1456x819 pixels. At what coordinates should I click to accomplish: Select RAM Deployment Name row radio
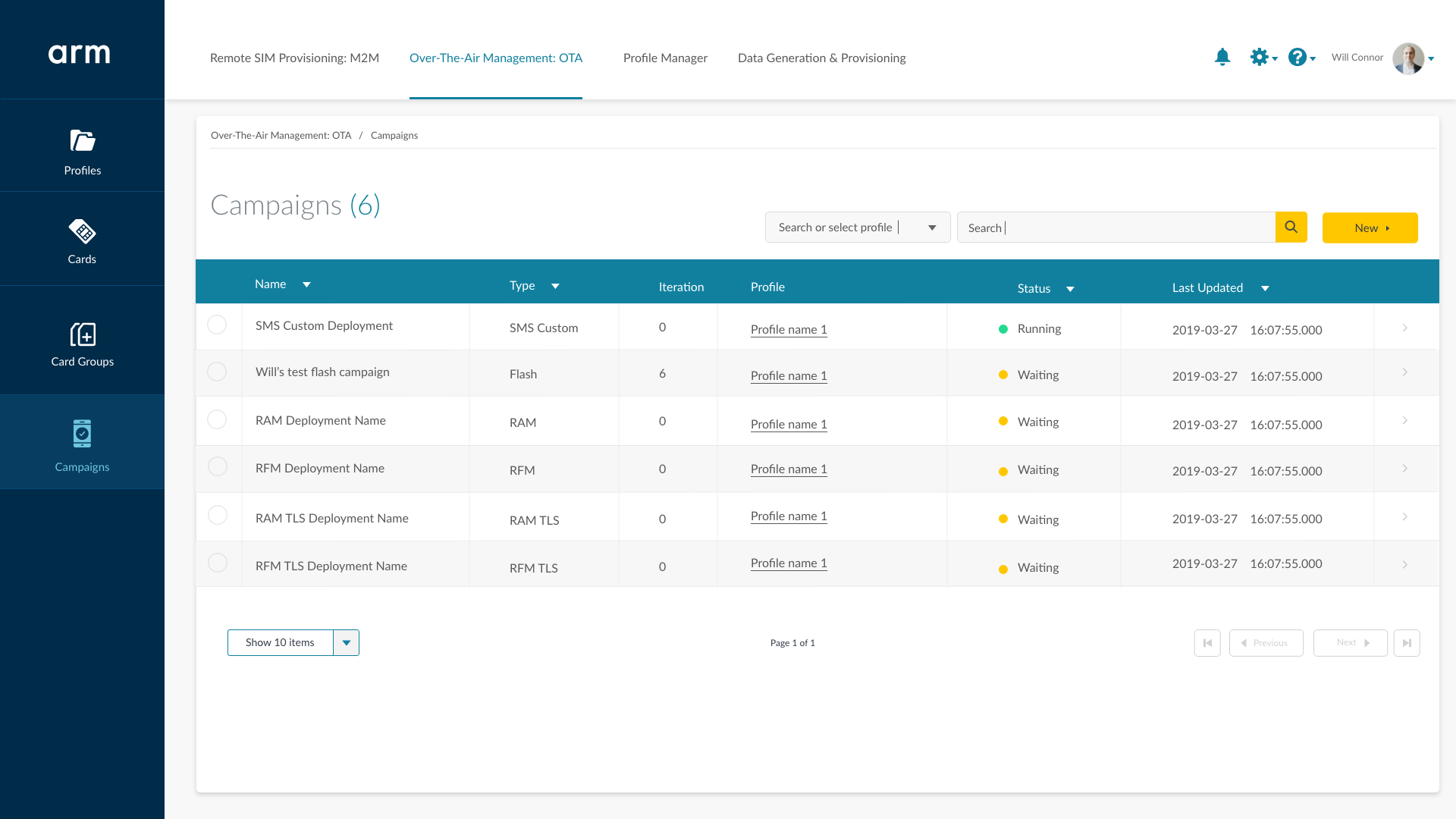pyautogui.click(x=217, y=419)
